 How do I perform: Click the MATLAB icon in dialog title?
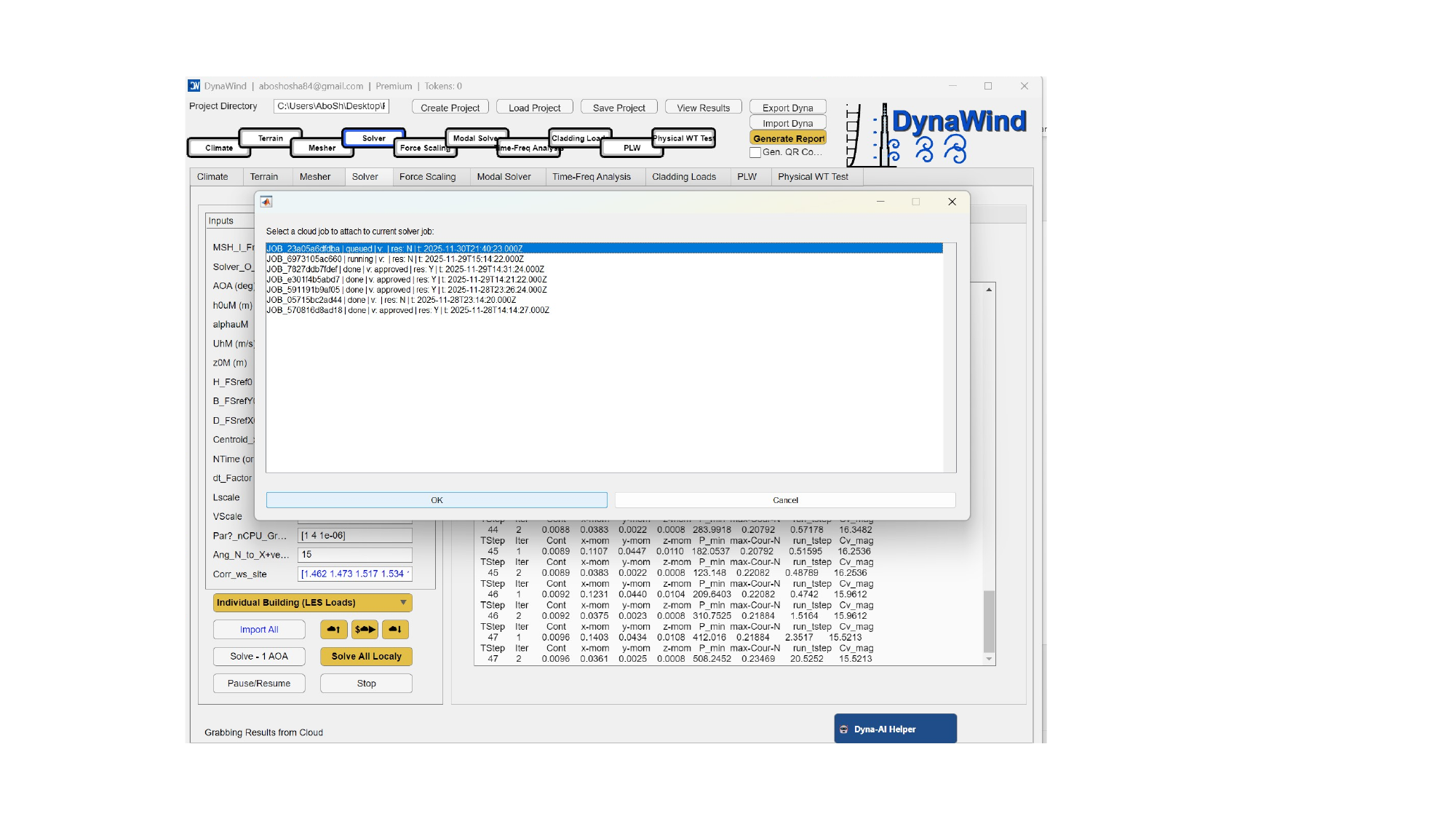(x=266, y=202)
